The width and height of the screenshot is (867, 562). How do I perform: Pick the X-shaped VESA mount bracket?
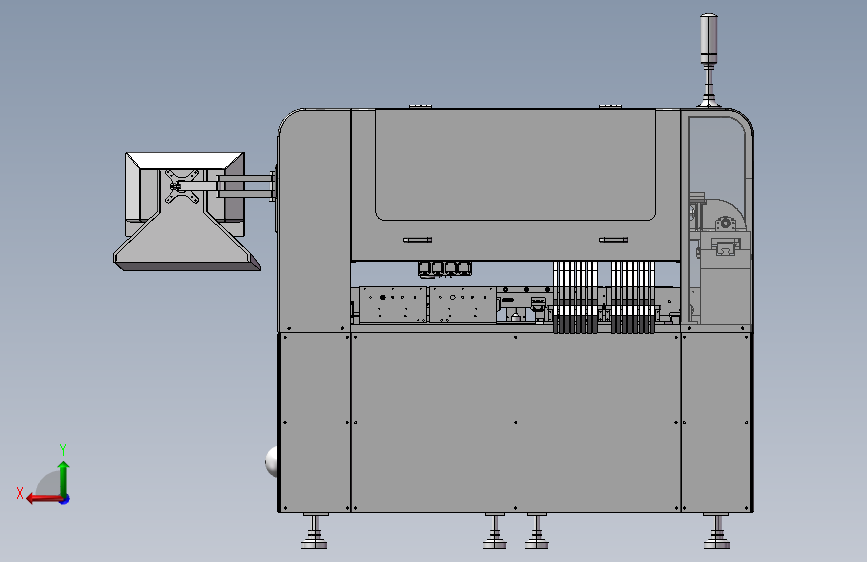click(x=182, y=186)
